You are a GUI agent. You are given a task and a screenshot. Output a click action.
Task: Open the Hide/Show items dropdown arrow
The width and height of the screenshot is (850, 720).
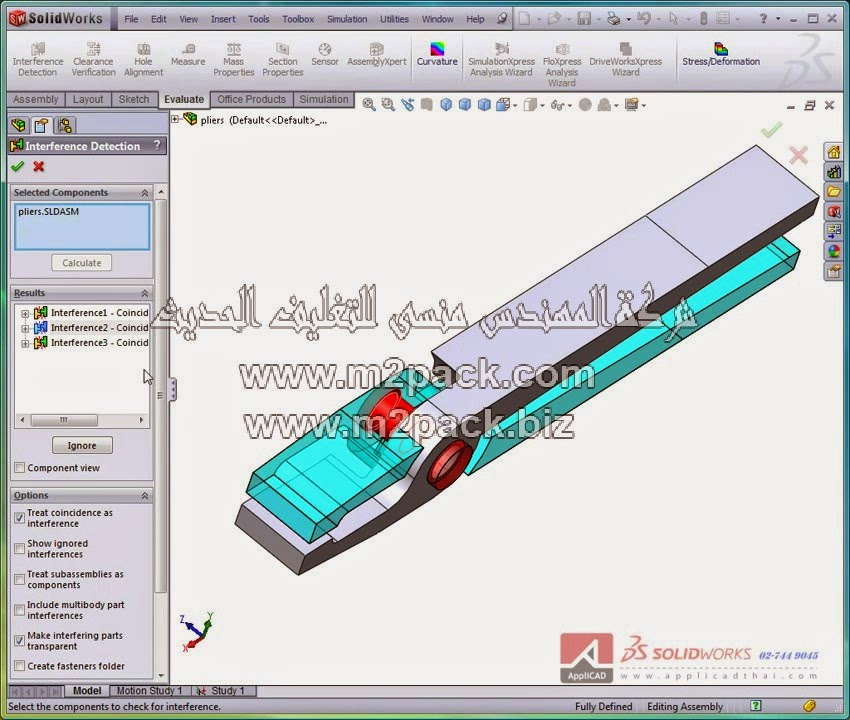pyautogui.click(x=570, y=106)
